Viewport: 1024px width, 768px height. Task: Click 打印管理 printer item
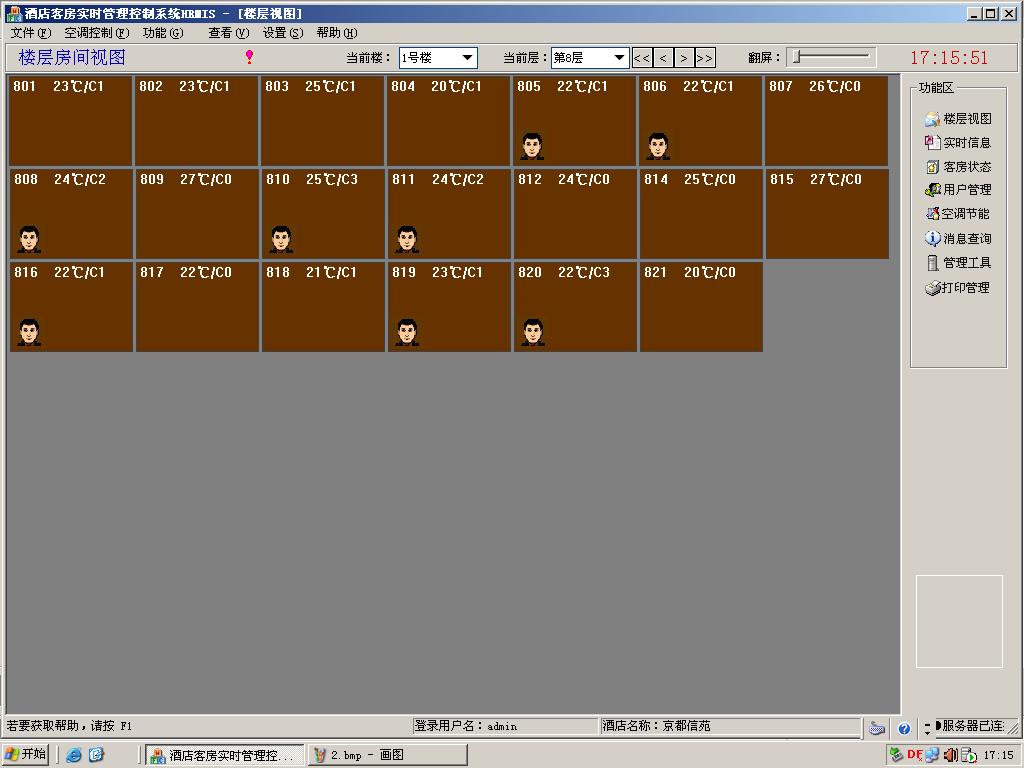coord(958,288)
